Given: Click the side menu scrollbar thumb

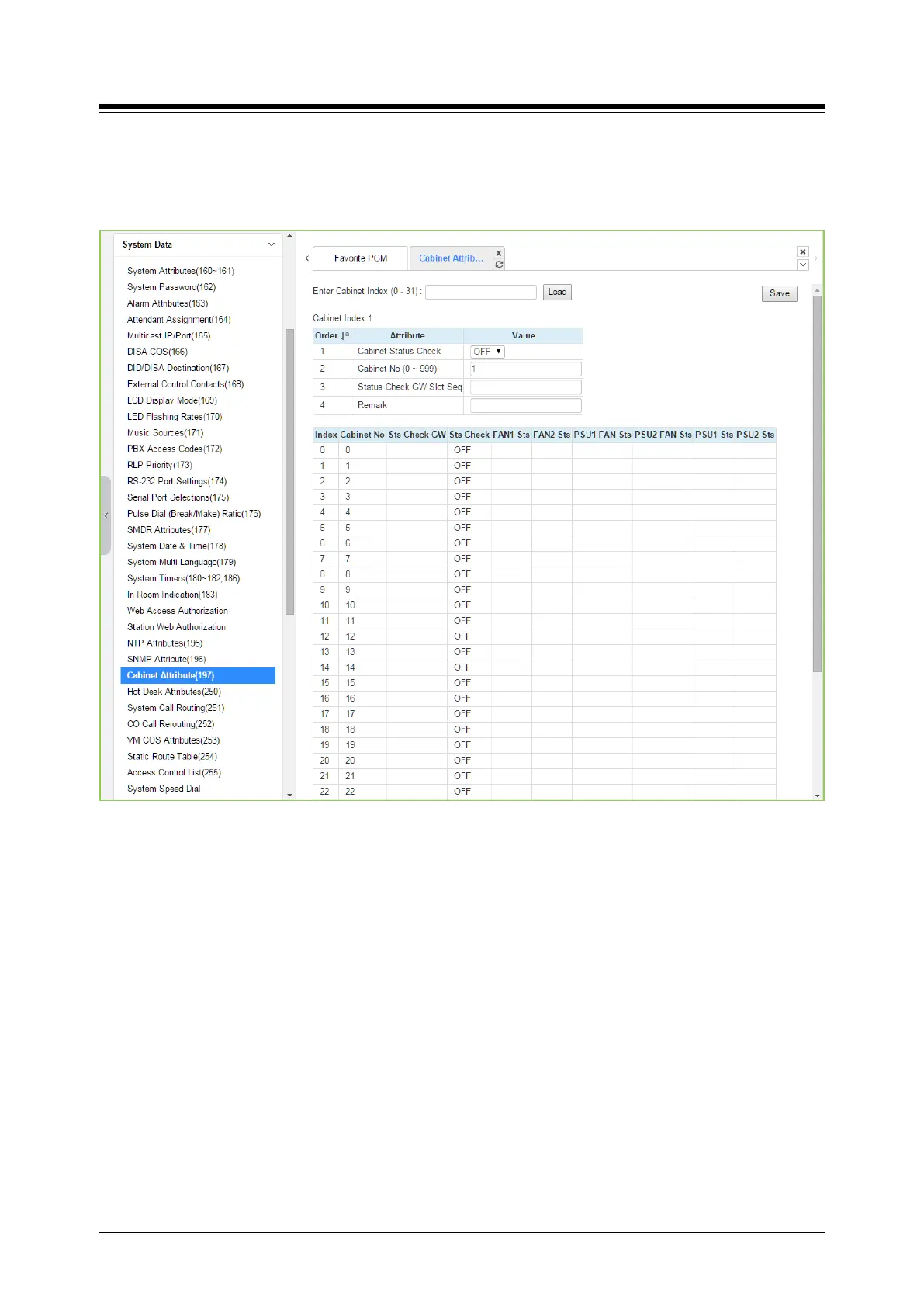Looking at the screenshot, I should (x=289, y=472).
